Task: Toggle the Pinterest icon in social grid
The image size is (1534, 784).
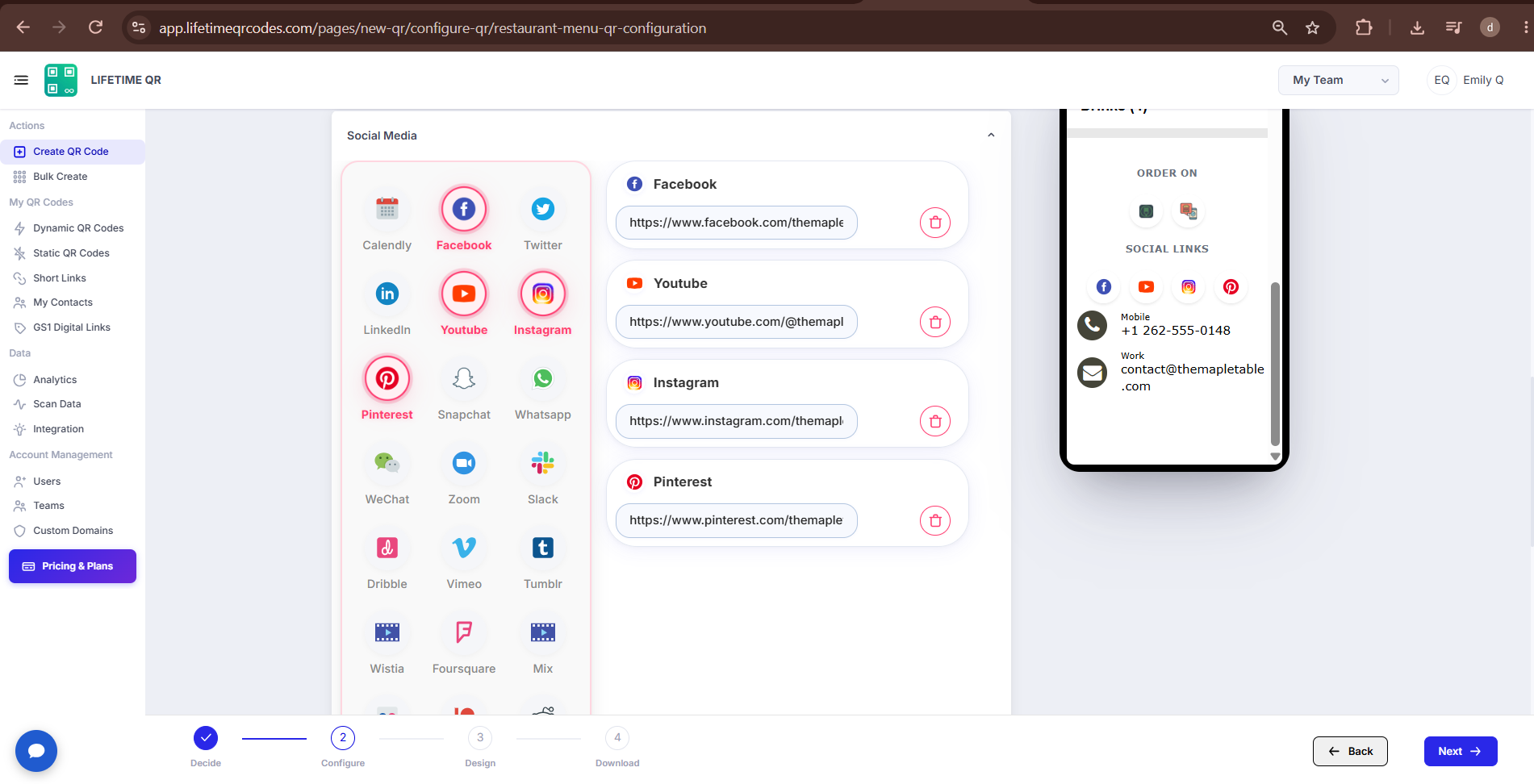Action: coord(387,379)
